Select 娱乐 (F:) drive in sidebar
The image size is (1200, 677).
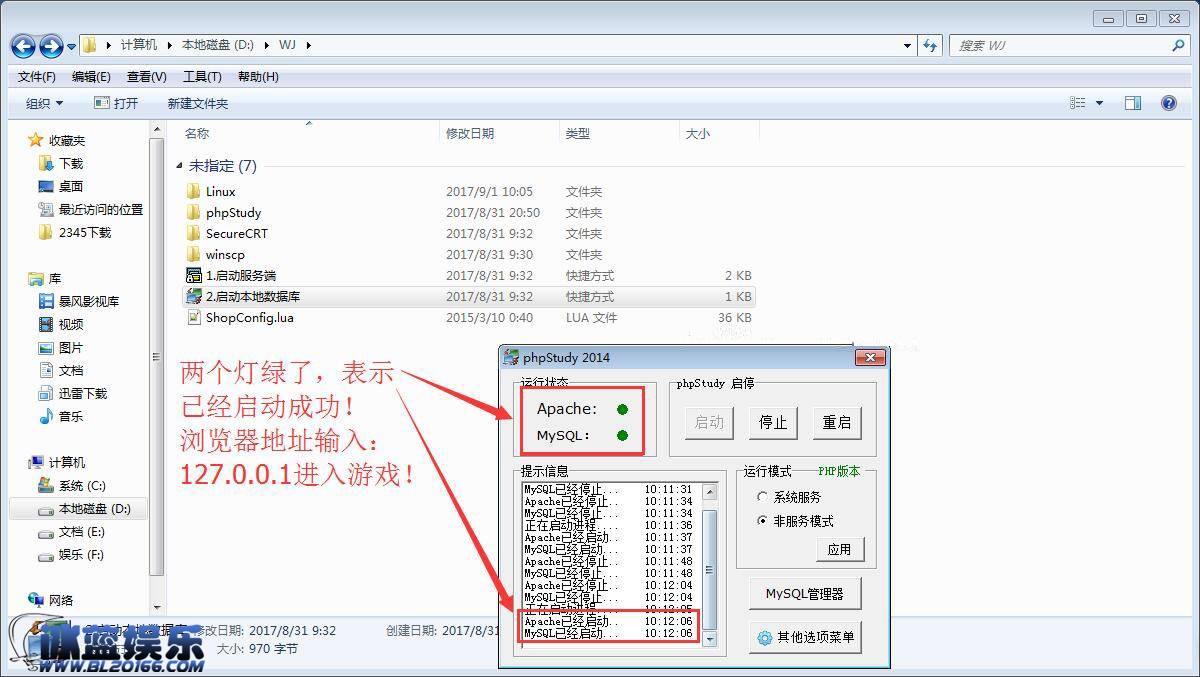[x=71, y=554]
